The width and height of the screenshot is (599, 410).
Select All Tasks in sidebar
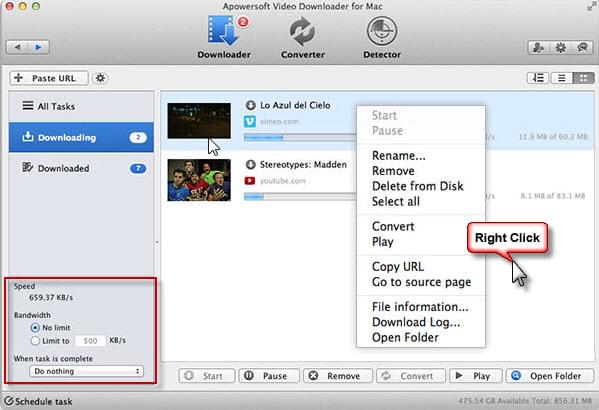(81, 106)
